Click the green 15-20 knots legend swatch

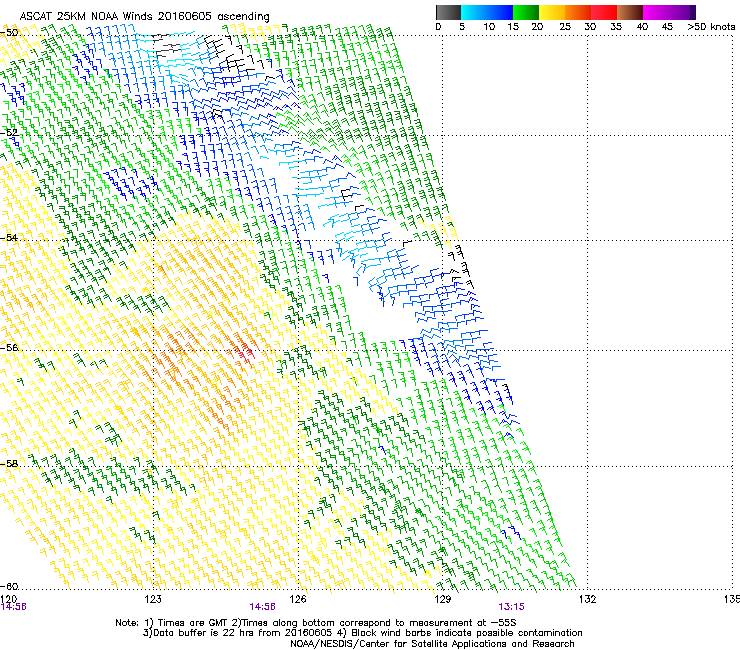[526, 12]
